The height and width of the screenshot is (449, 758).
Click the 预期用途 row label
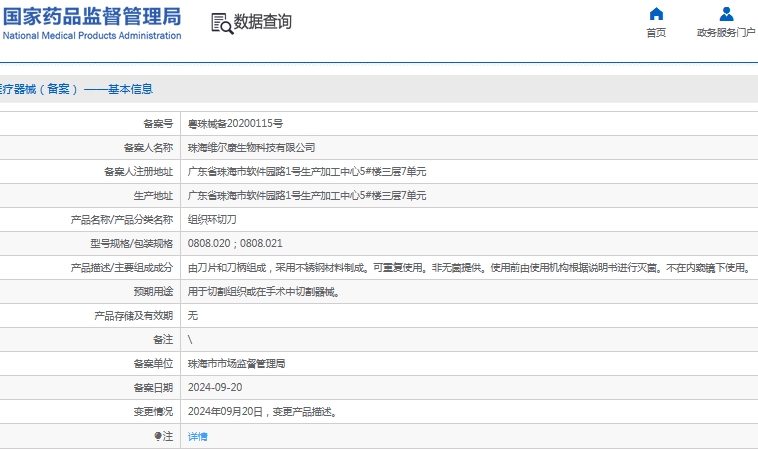(153, 292)
